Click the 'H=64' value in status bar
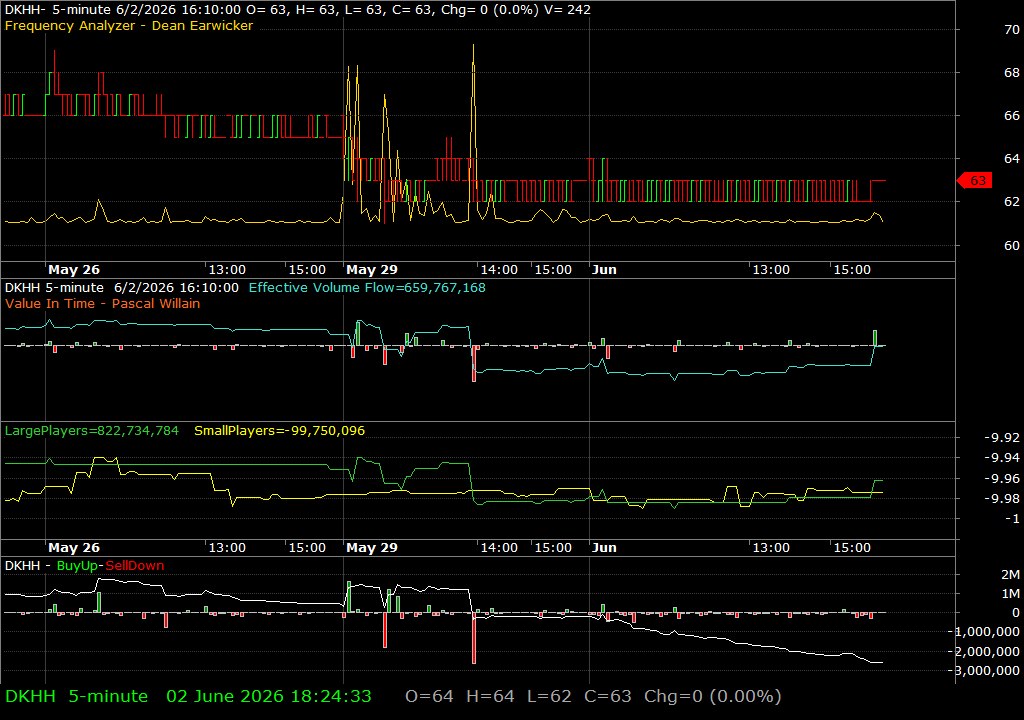Image resolution: width=1024 pixels, height=720 pixels. [490, 696]
